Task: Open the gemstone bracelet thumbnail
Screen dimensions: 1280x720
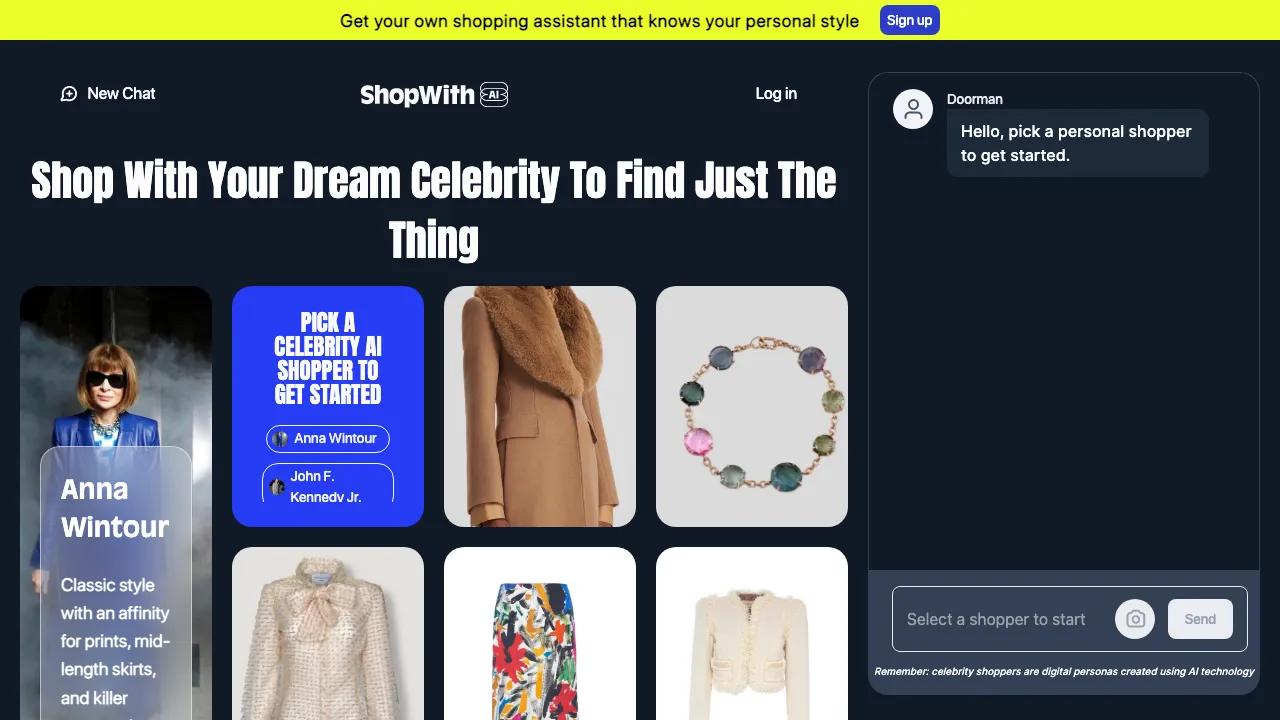Action: [752, 406]
